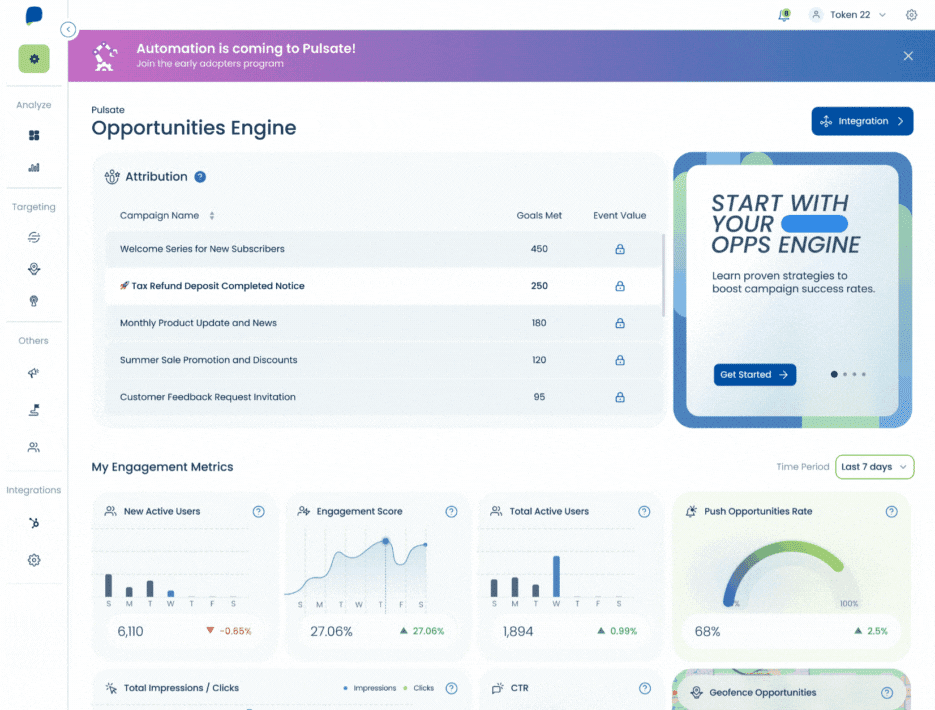The image size is (935, 710).
Task: Sort by Campaign Name column arrows
Action: pos(212,216)
